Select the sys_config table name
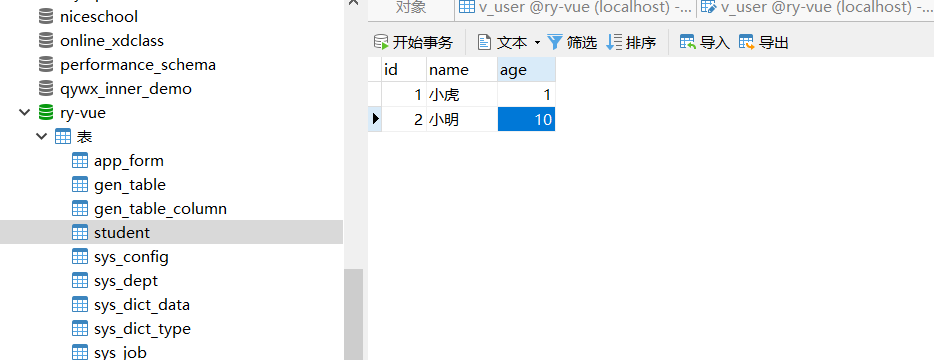The image size is (934, 360). point(131,257)
